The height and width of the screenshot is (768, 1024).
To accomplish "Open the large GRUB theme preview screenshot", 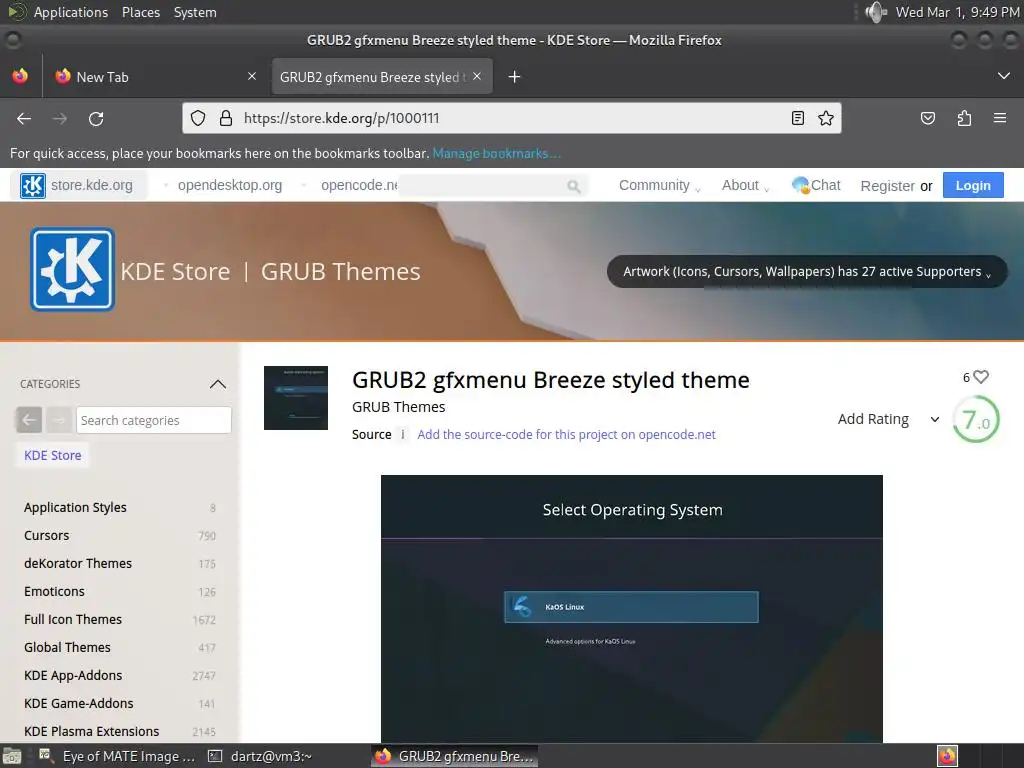I will [632, 609].
